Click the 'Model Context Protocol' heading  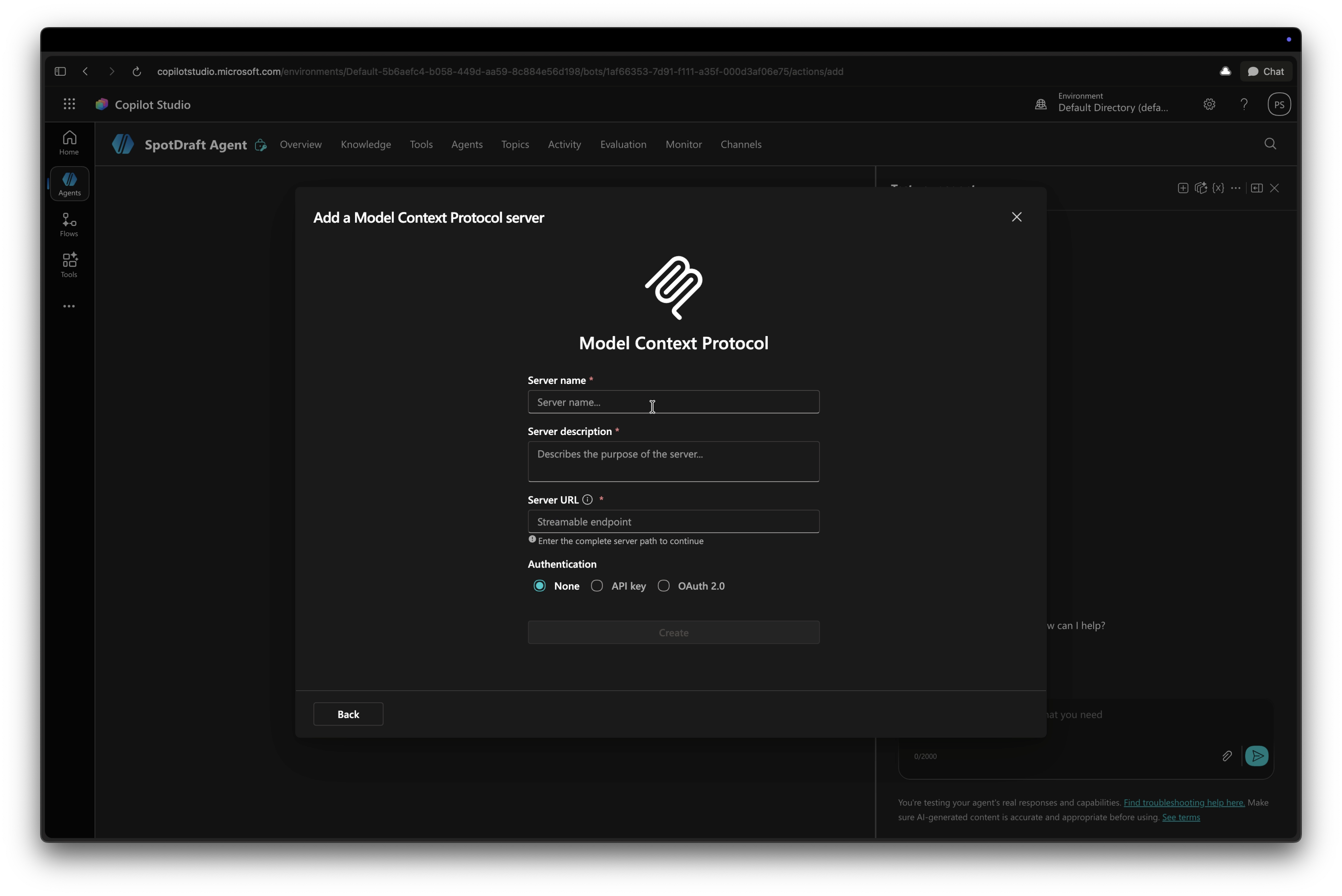tap(673, 343)
